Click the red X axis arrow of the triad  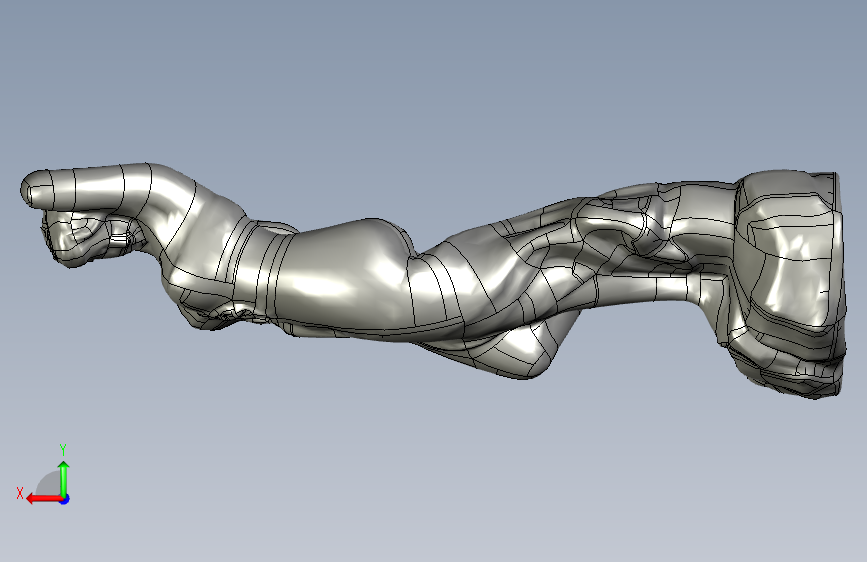coord(44,499)
